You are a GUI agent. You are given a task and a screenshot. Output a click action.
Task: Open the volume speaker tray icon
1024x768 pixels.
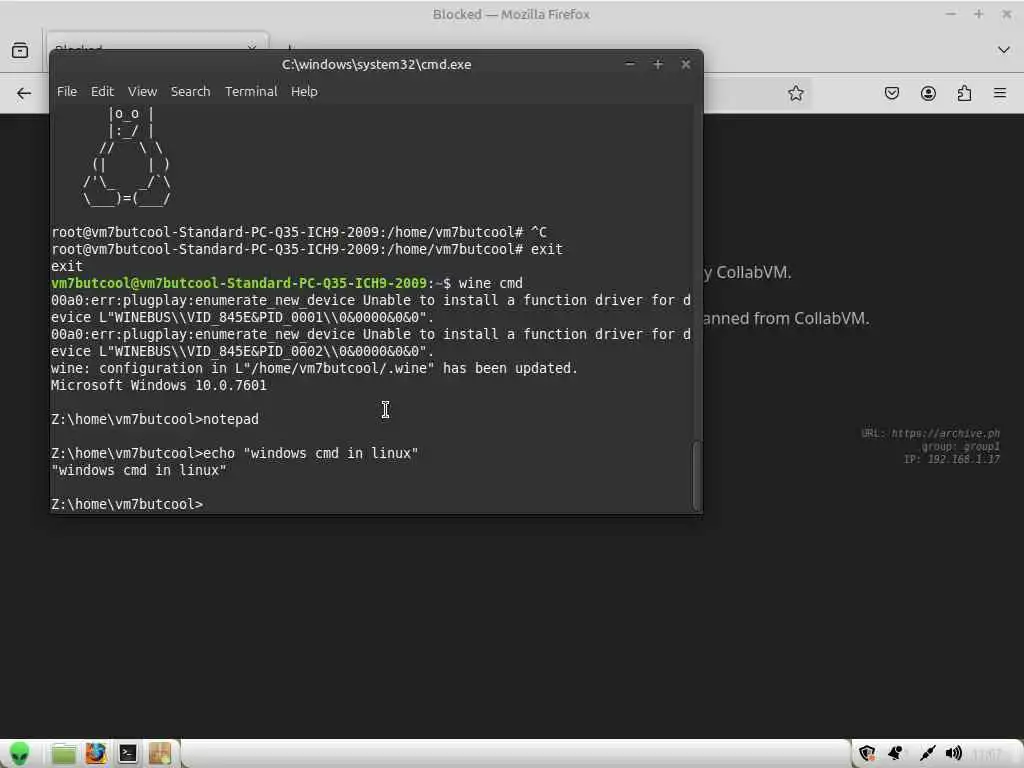pyautogui.click(x=953, y=754)
